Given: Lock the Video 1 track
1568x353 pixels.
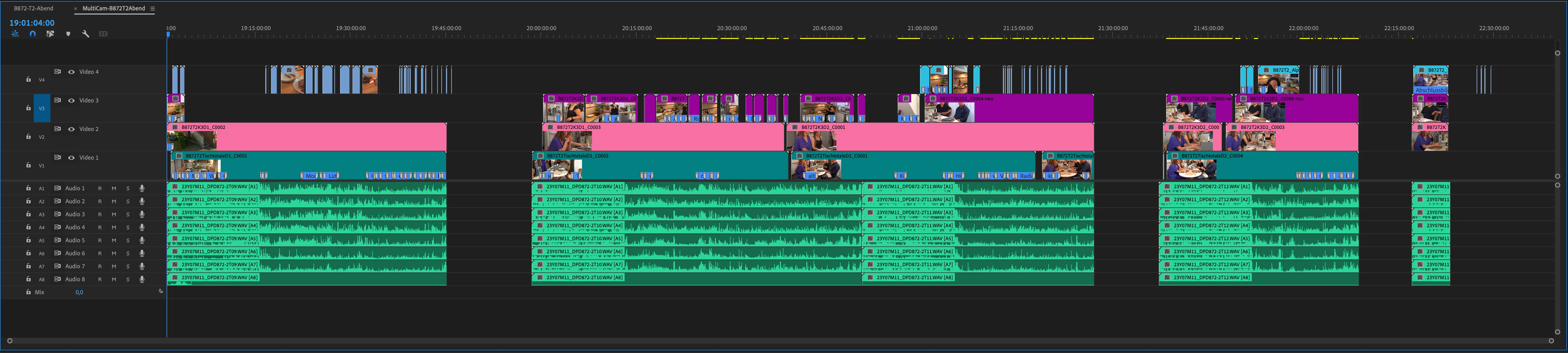Looking at the screenshot, I should (x=28, y=165).
